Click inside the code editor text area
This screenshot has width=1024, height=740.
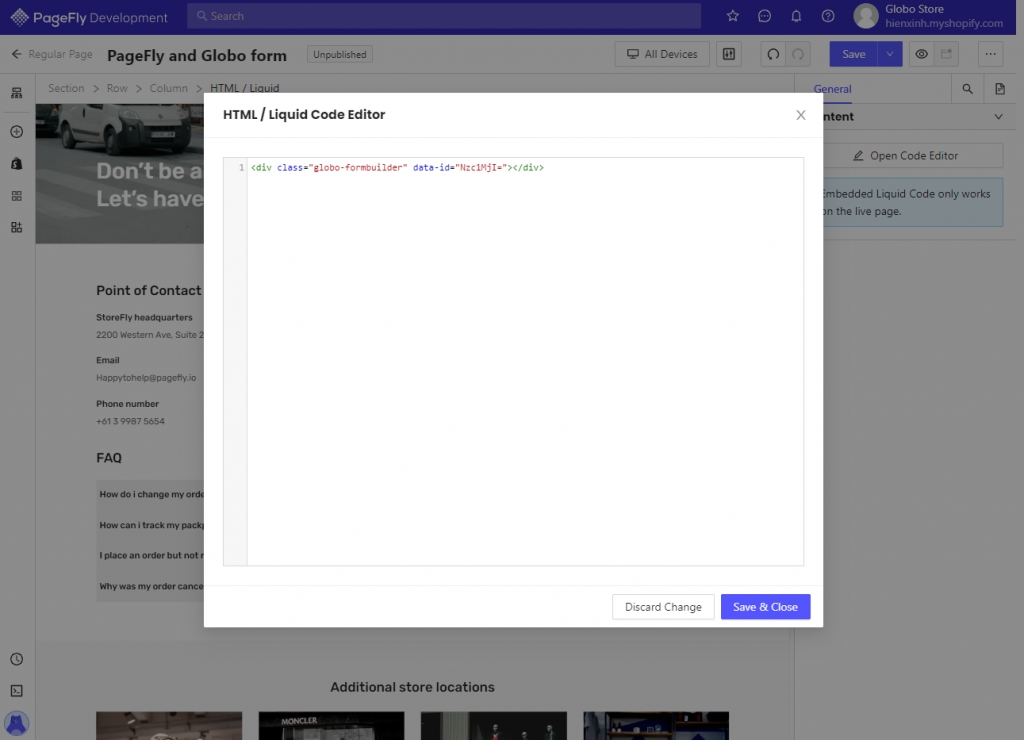(x=524, y=360)
